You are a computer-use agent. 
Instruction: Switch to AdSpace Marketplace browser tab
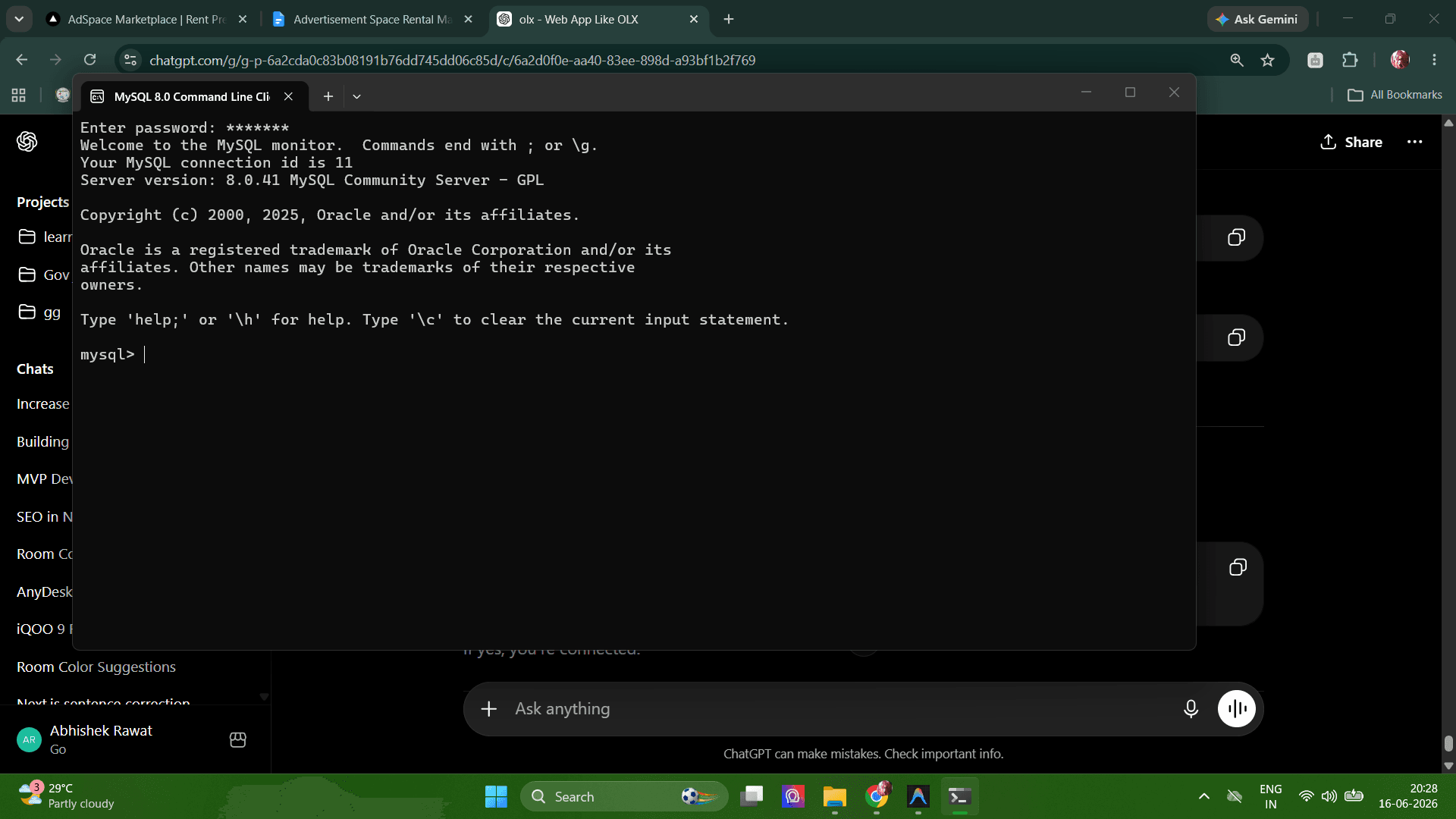[147, 19]
